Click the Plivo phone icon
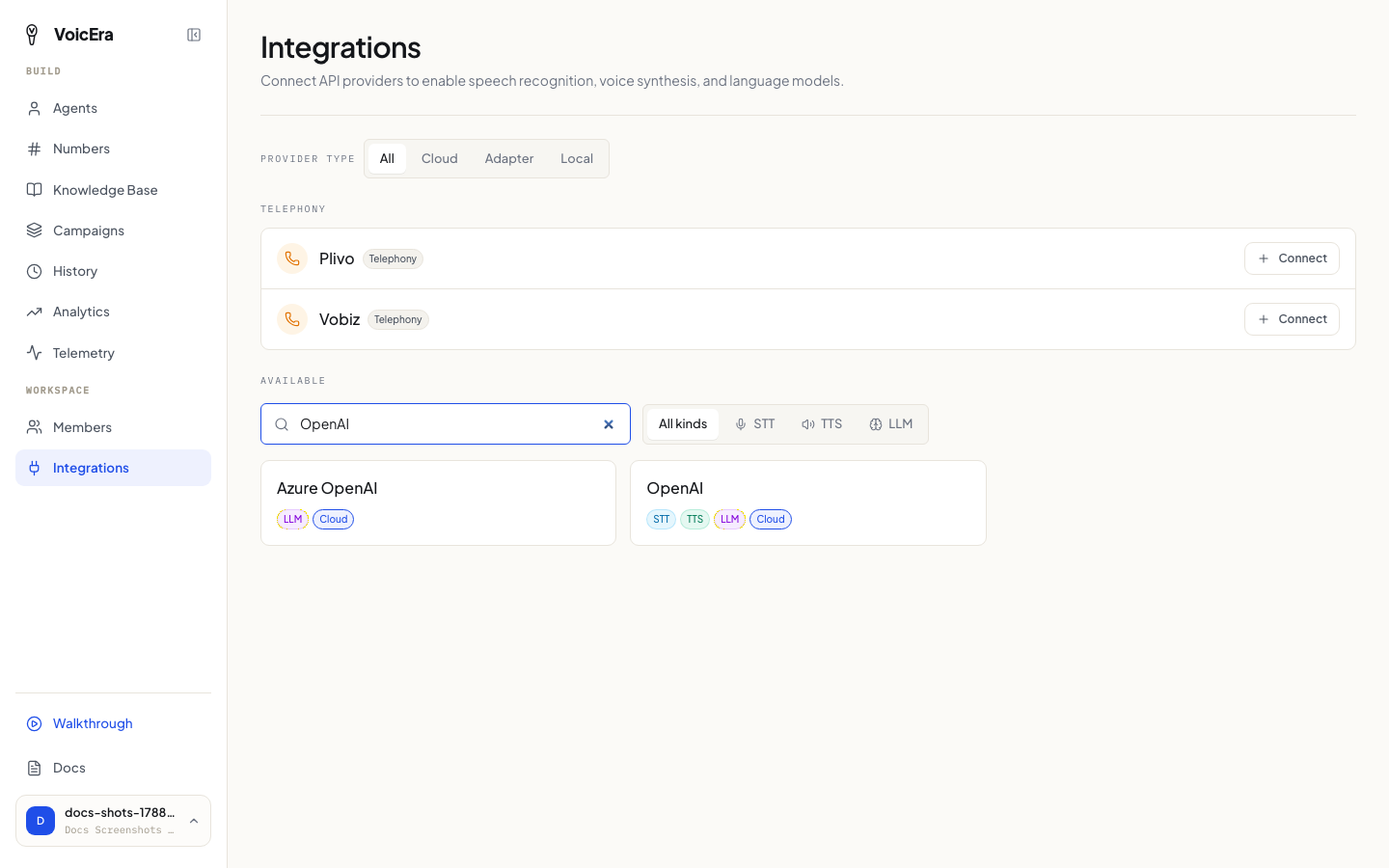Viewport: 1389px width, 868px height. coord(292,258)
